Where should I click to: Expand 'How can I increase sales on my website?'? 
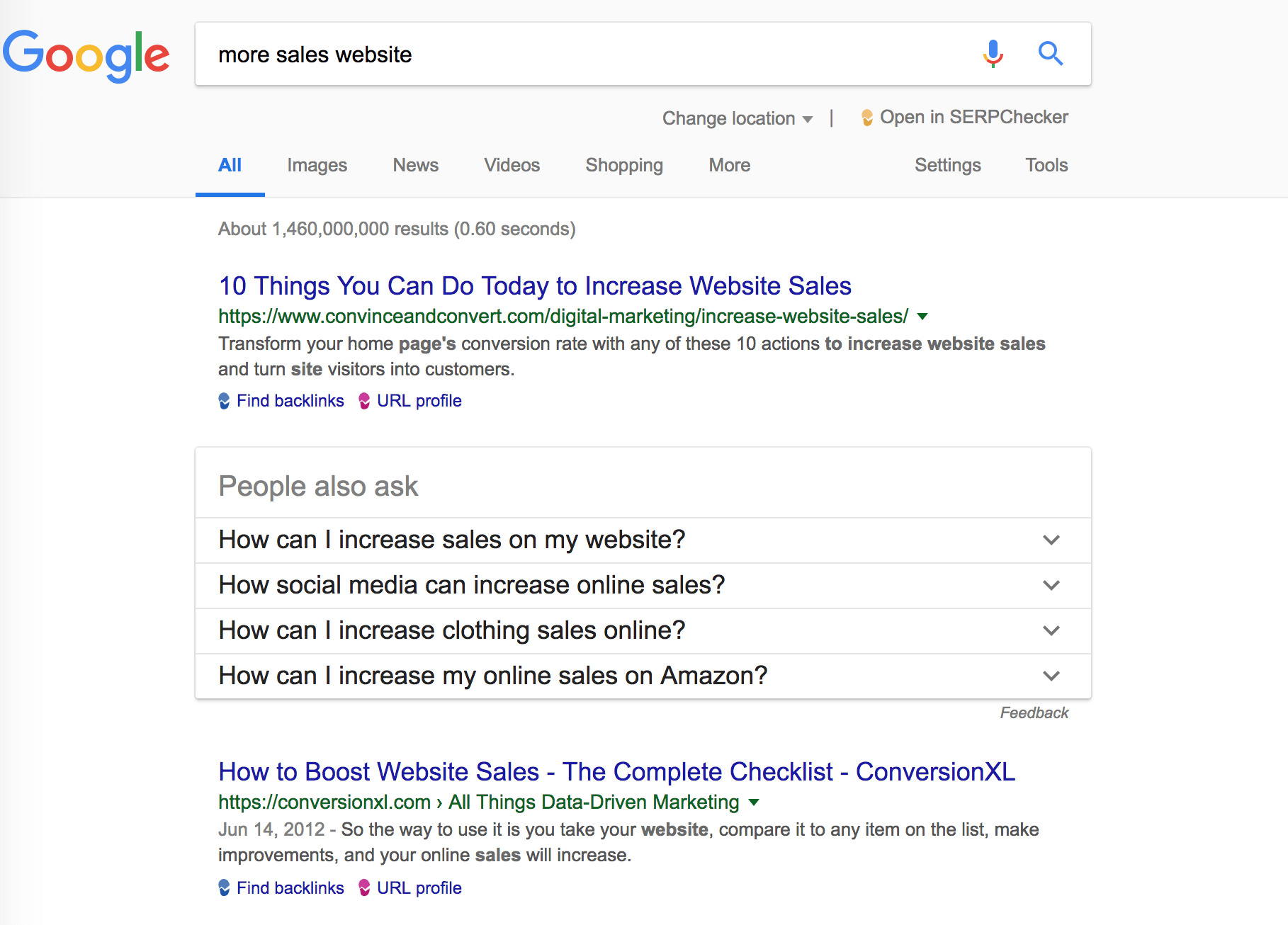click(643, 540)
